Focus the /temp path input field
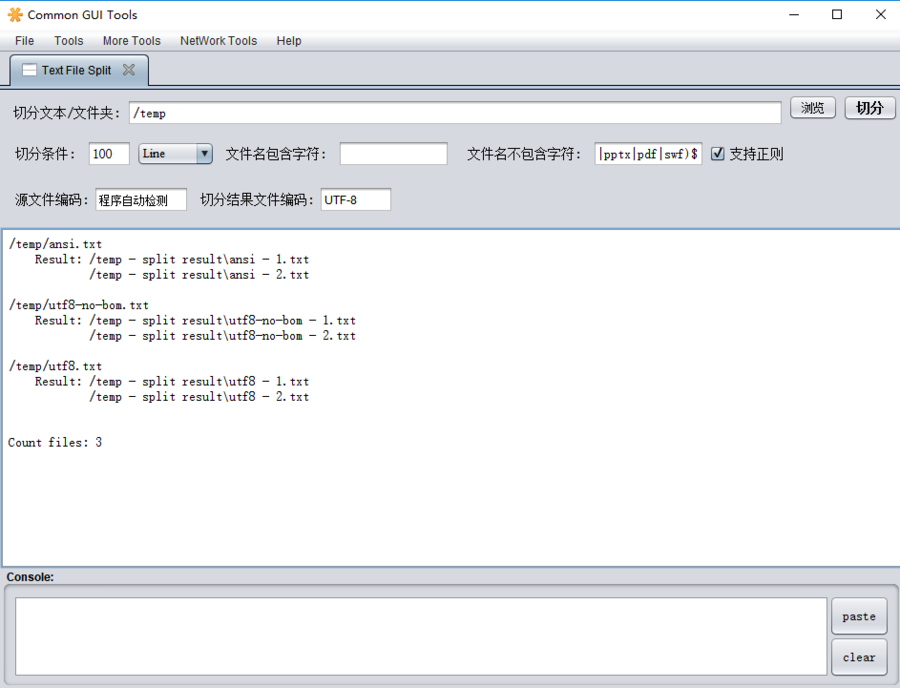This screenshot has height=688, width=900. point(455,113)
